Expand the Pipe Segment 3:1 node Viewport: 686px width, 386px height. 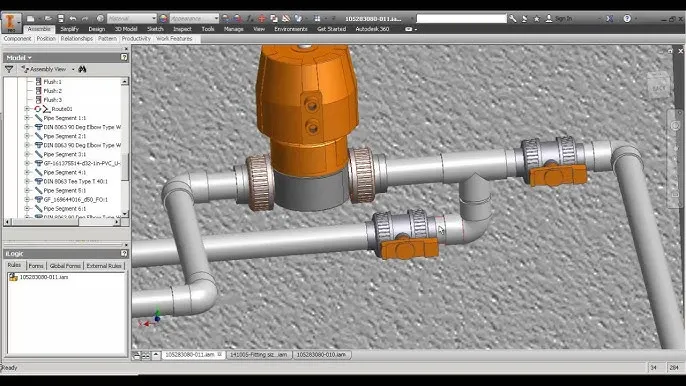click(x=27, y=154)
